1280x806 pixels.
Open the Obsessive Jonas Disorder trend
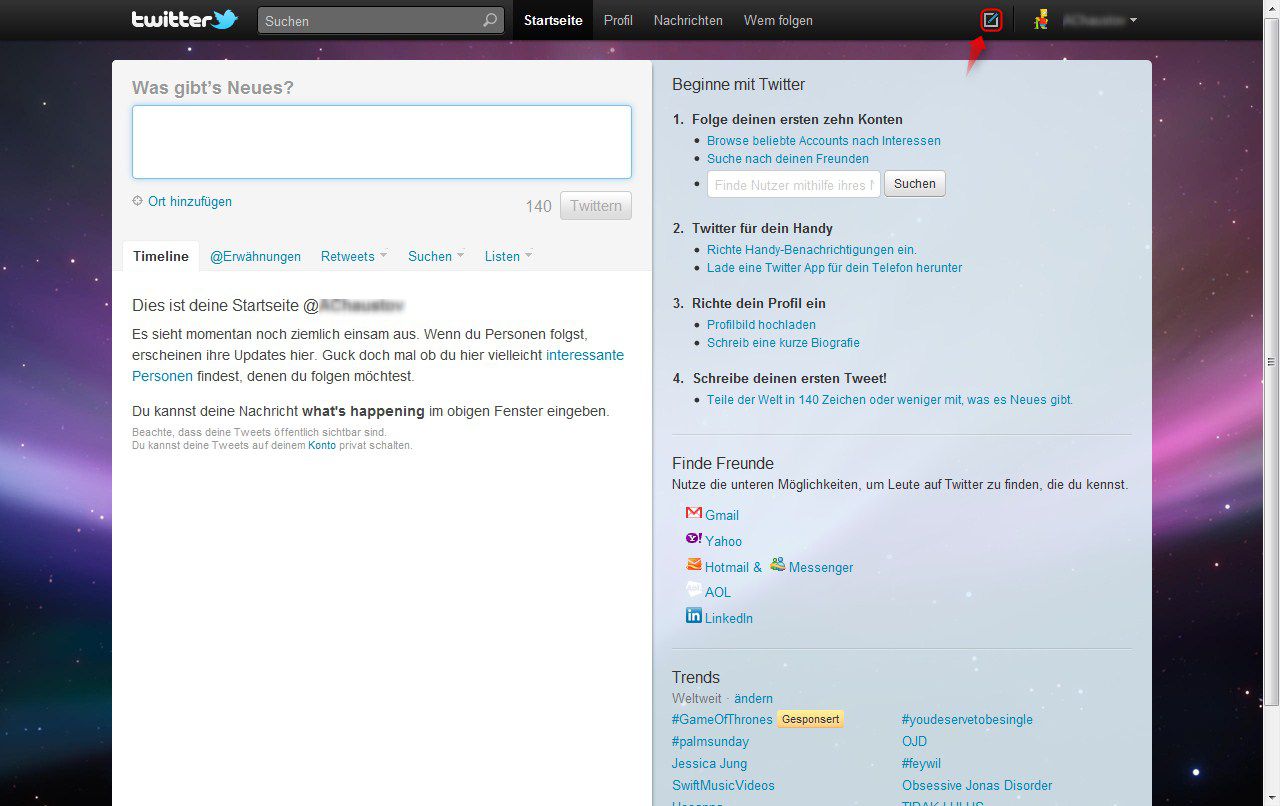pos(977,785)
